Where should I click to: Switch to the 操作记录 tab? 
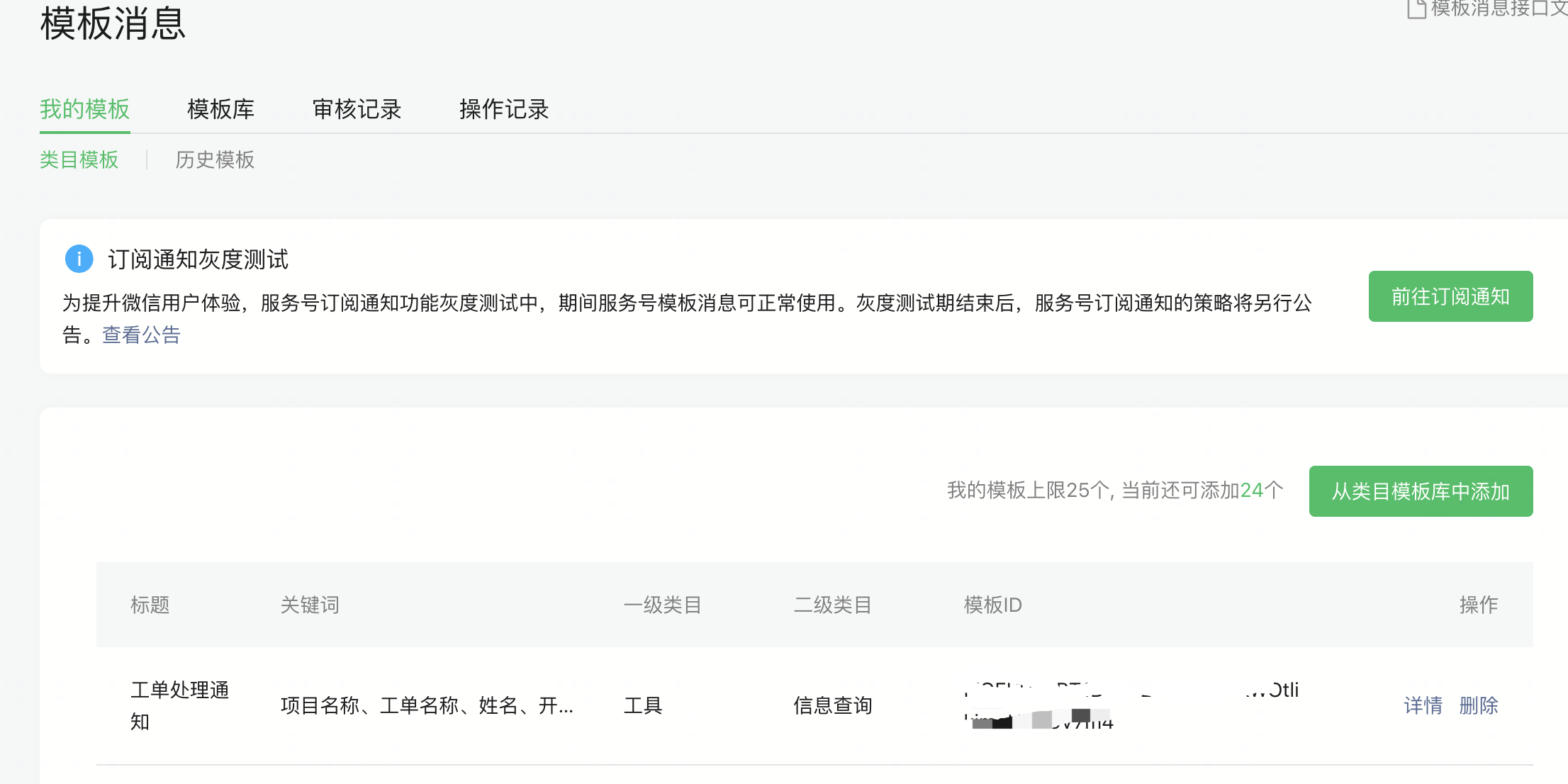coord(503,109)
